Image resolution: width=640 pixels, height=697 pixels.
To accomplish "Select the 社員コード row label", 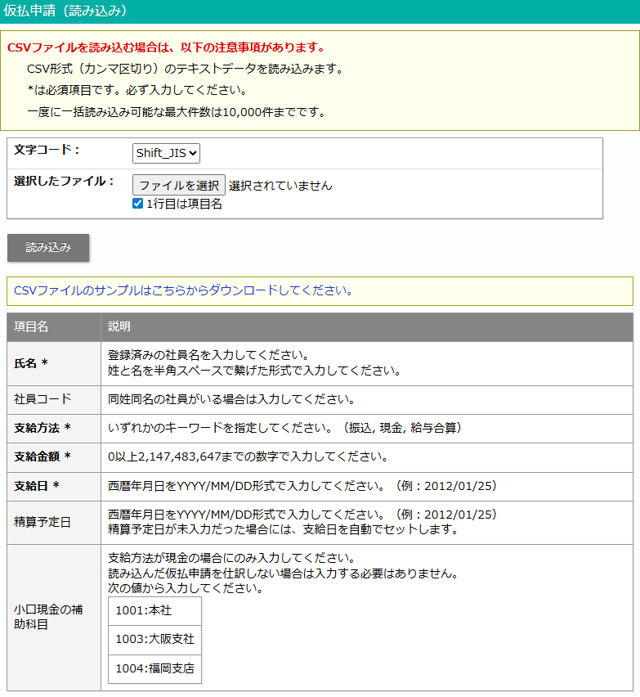I will click(43, 399).
